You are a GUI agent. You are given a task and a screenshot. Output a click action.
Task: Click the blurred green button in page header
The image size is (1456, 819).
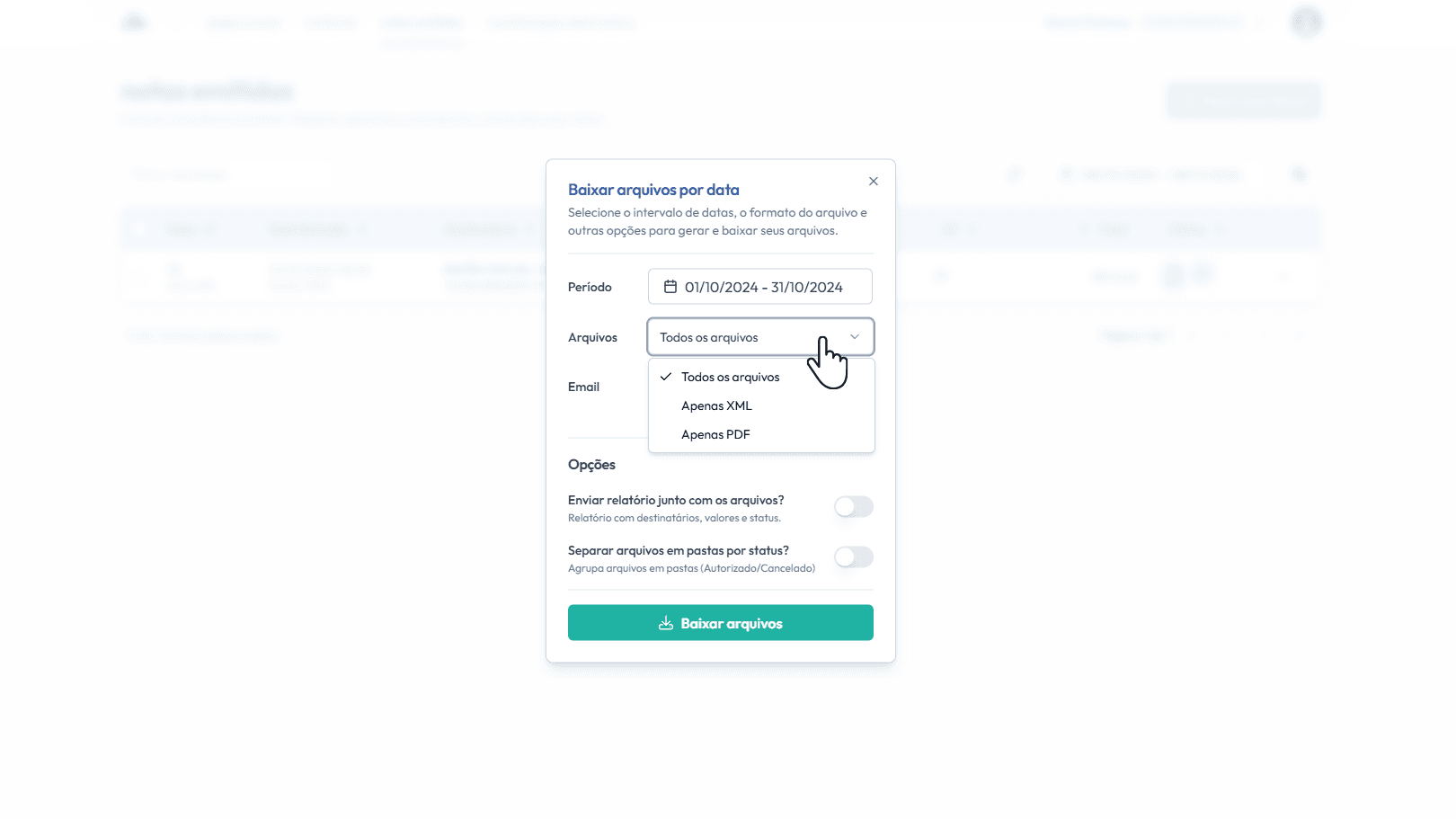1243,101
